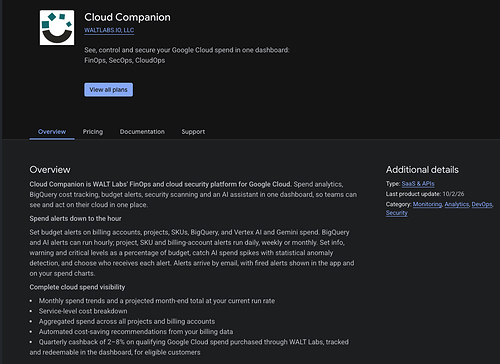Open the Documentation tab
This screenshot has width=500, height=364.
point(142,132)
